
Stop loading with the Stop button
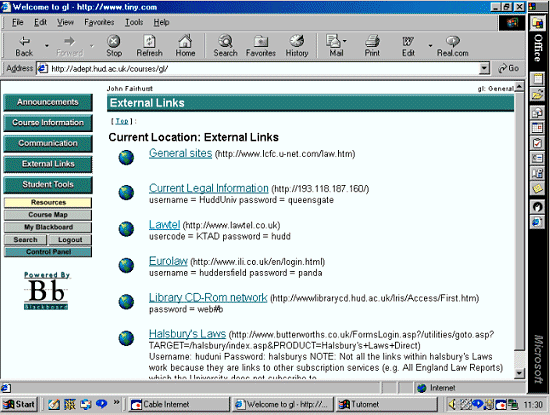tap(114, 46)
